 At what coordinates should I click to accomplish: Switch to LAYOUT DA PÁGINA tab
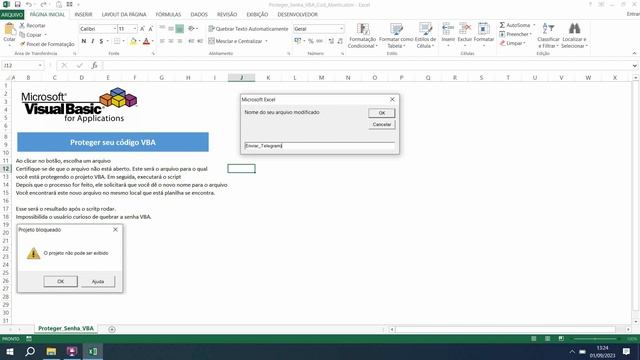(124, 15)
